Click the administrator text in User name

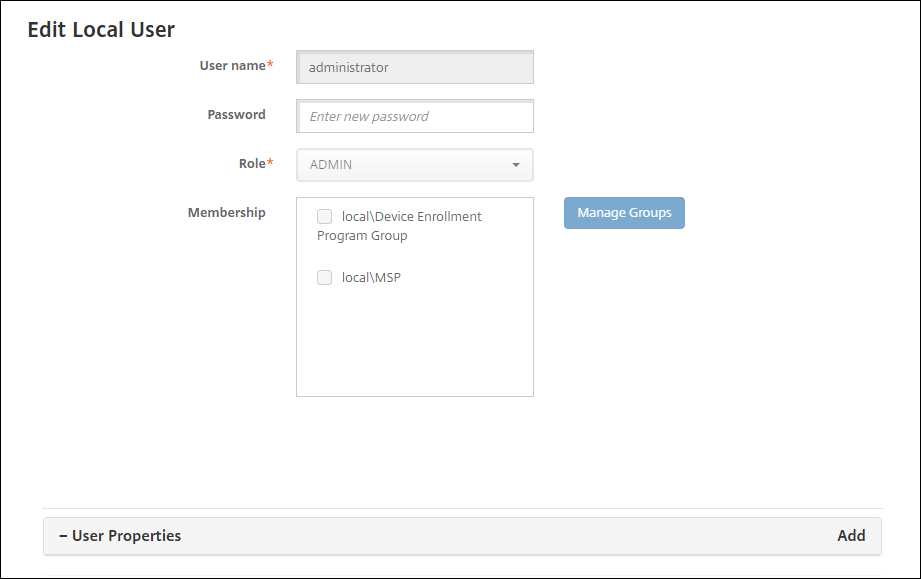[x=348, y=68]
